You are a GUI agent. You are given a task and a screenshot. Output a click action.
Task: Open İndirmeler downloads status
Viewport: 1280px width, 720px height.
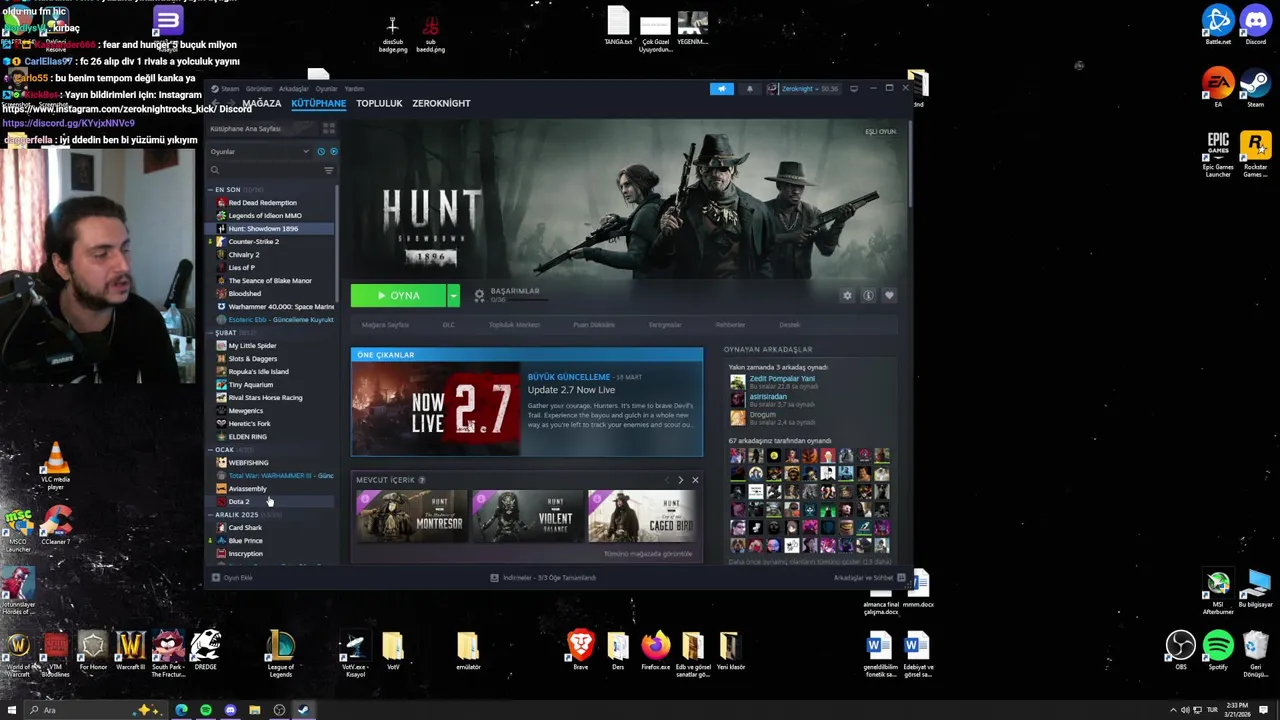(x=543, y=578)
